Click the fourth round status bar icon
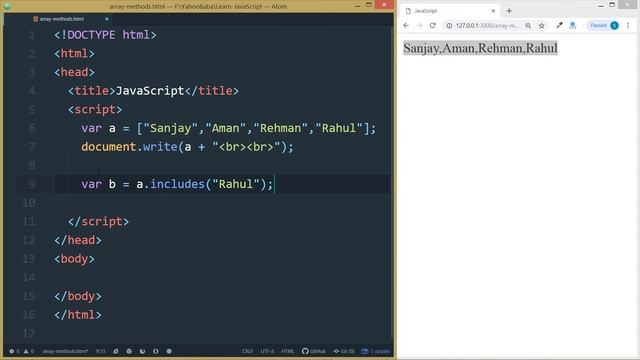 (156, 351)
